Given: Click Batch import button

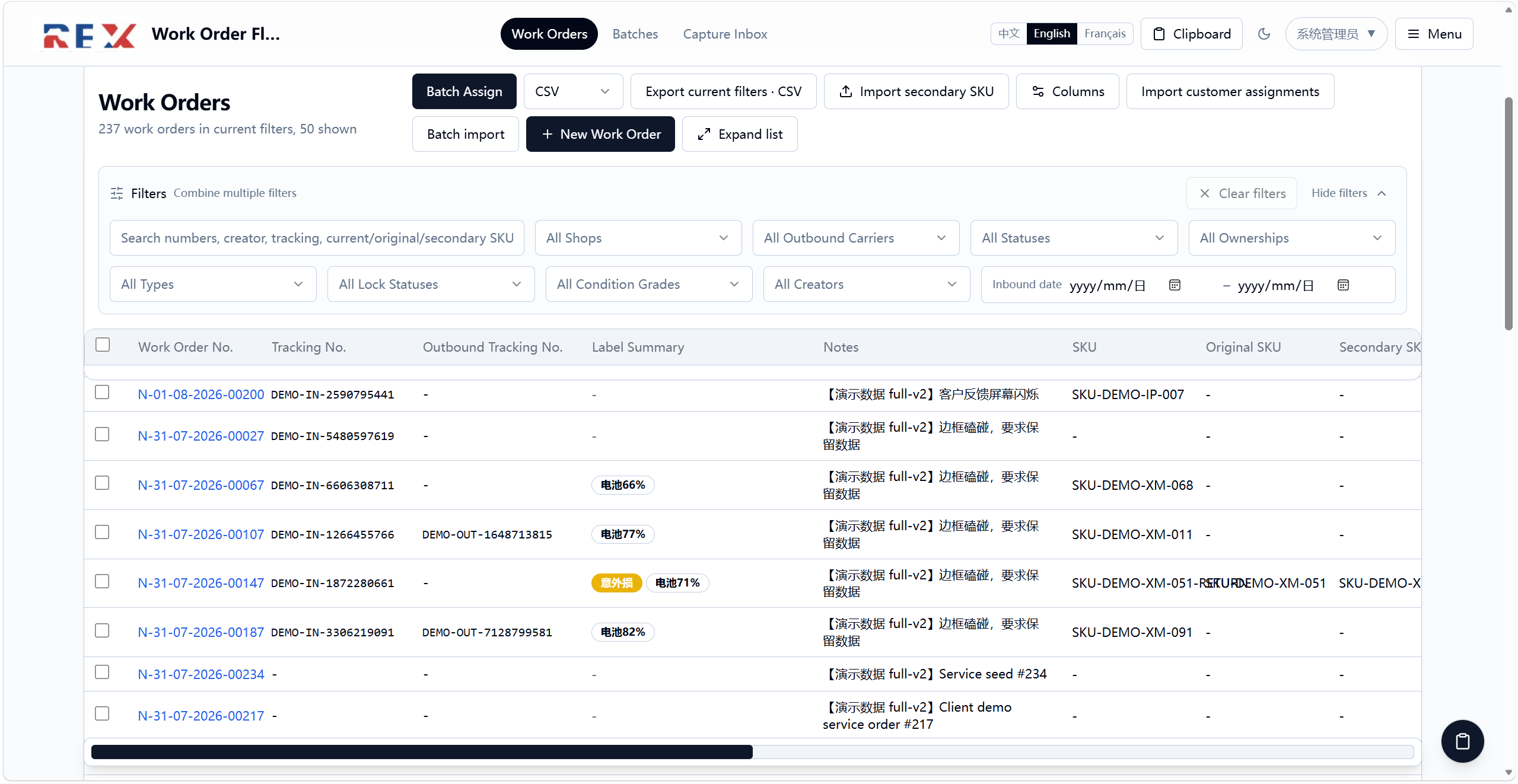Looking at the screenshot, I should (x=465, y=134).
